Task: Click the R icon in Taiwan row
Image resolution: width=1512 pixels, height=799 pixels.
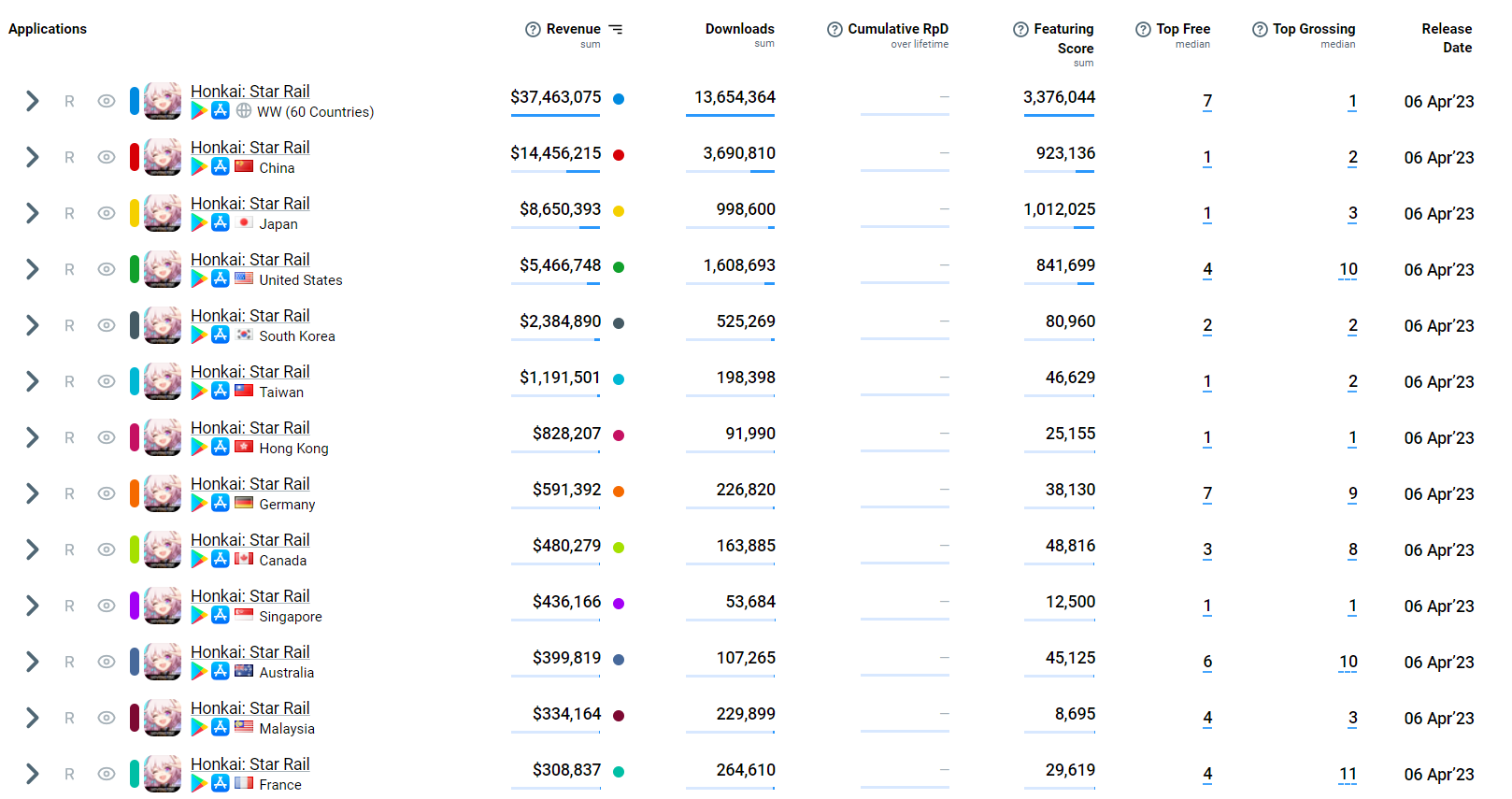Action: point(69,381)
